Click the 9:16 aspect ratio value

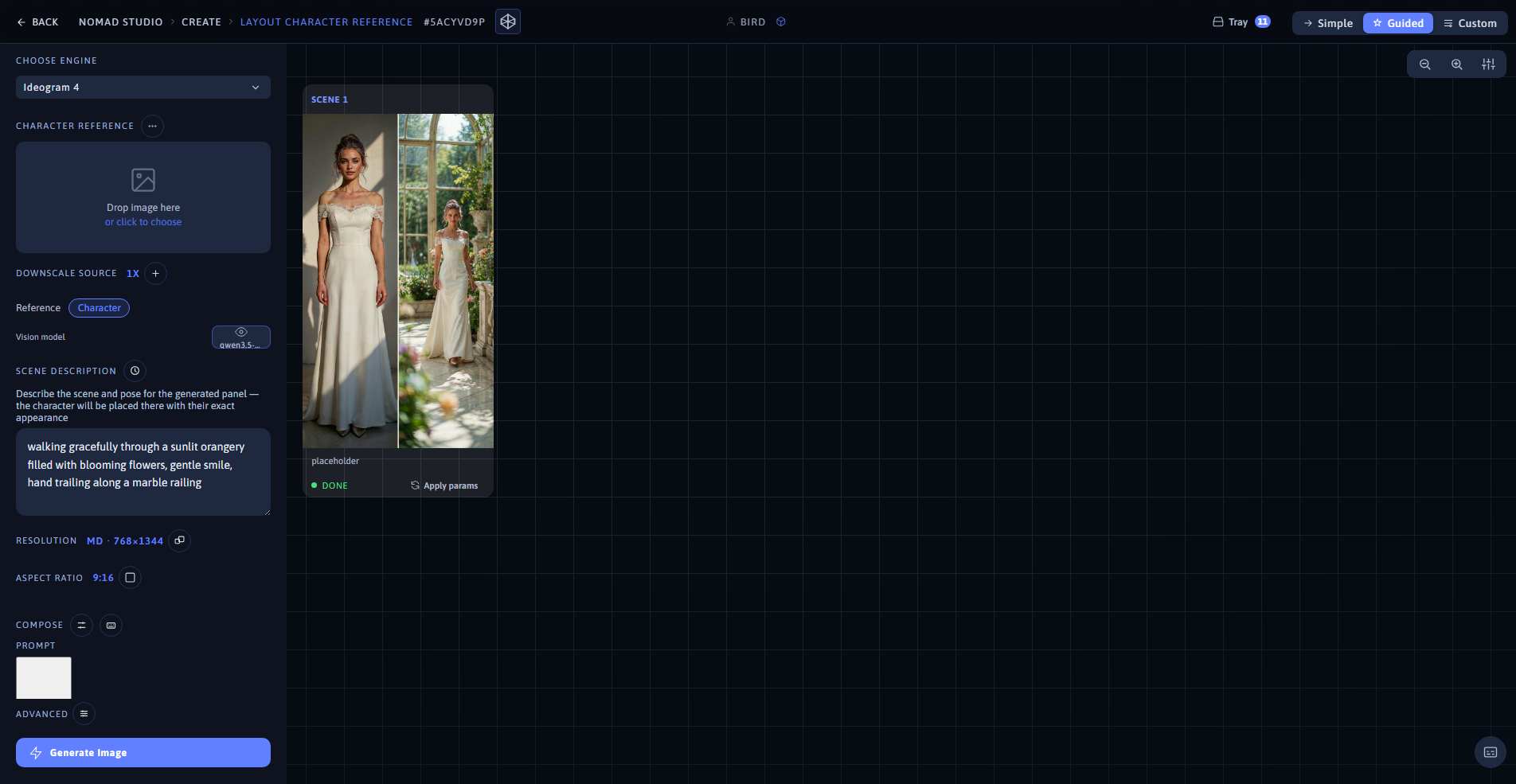[104, 578]
